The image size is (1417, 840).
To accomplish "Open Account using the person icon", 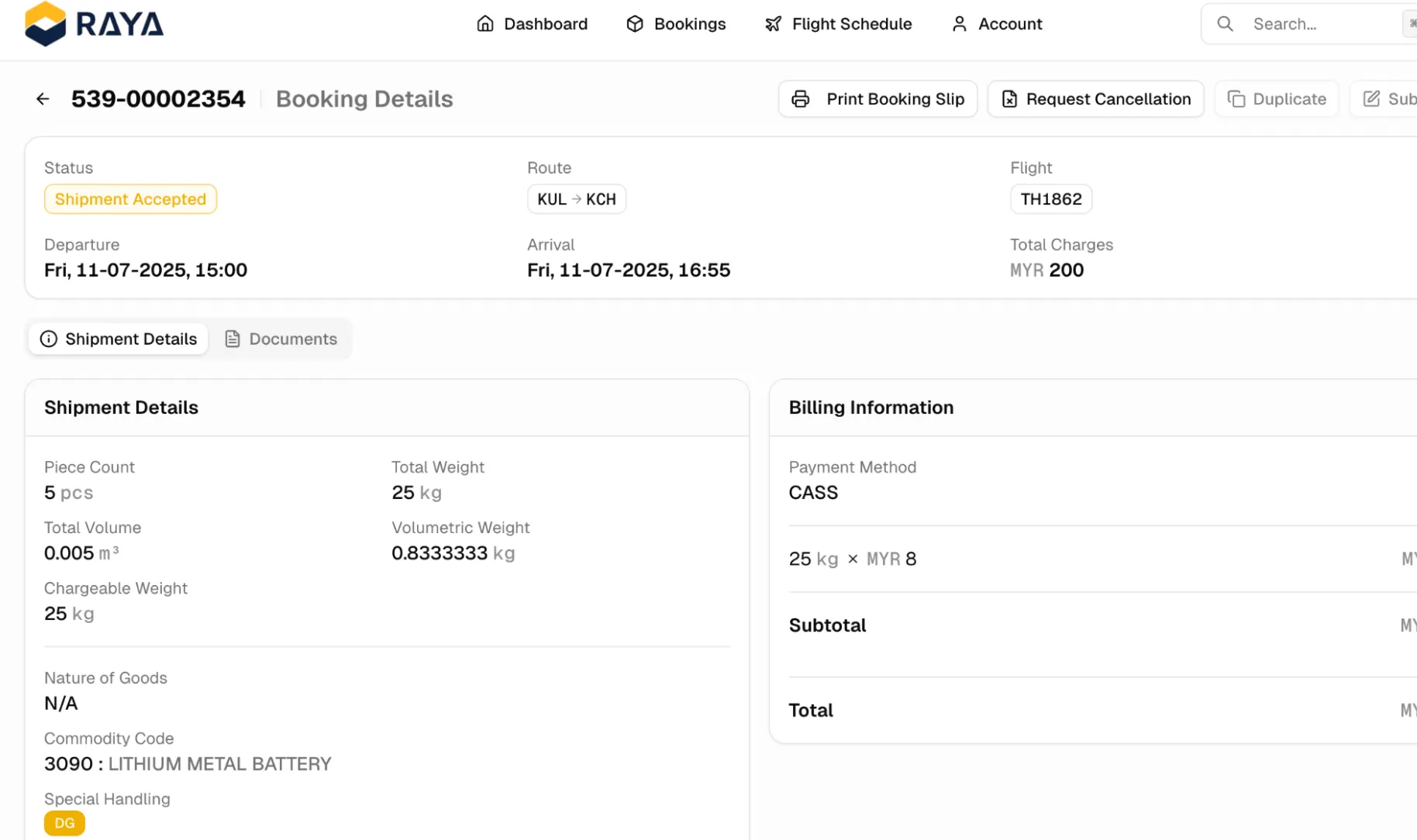I will [959, 24].
